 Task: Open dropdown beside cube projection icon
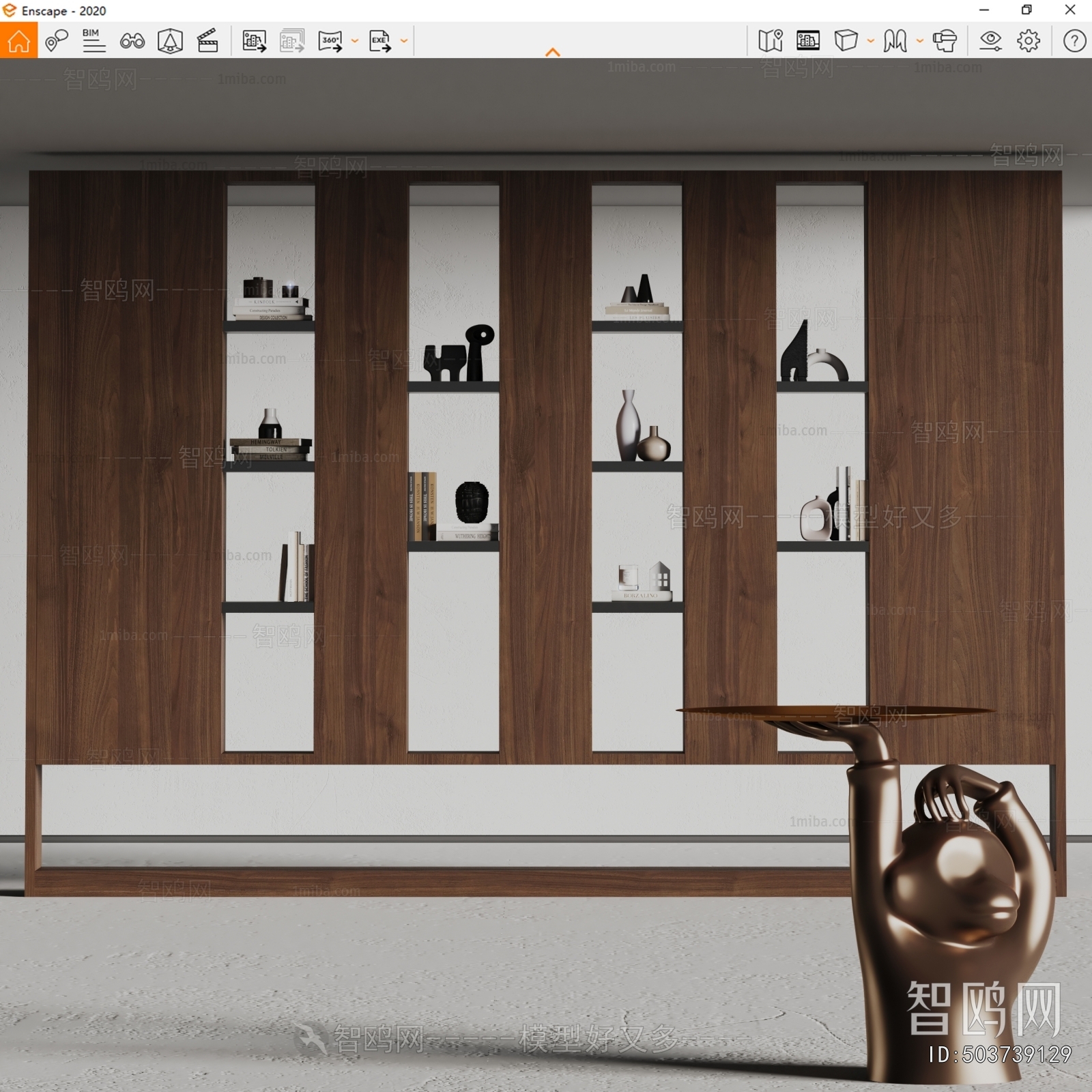click(871, 41)
